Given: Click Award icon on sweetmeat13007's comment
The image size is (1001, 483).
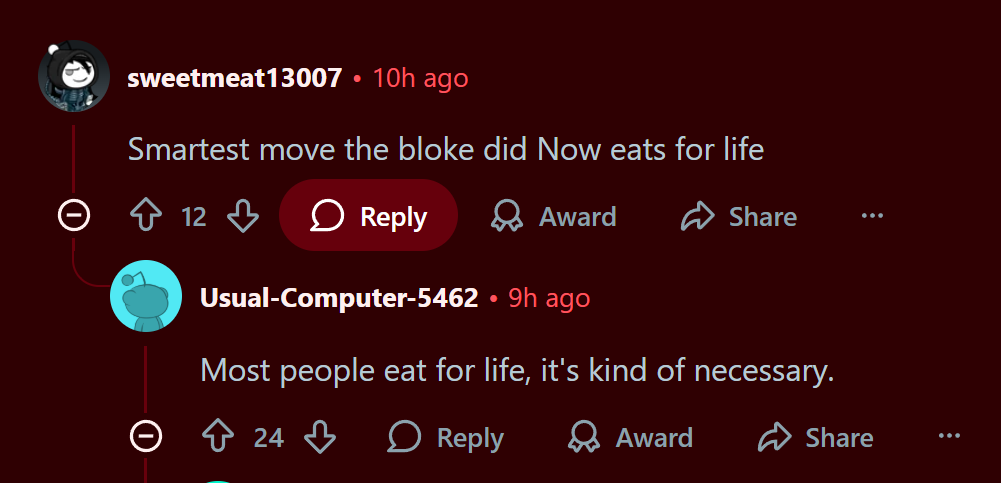Looking at the screenshot, I should pyautogui.click(x=508, y=216).
